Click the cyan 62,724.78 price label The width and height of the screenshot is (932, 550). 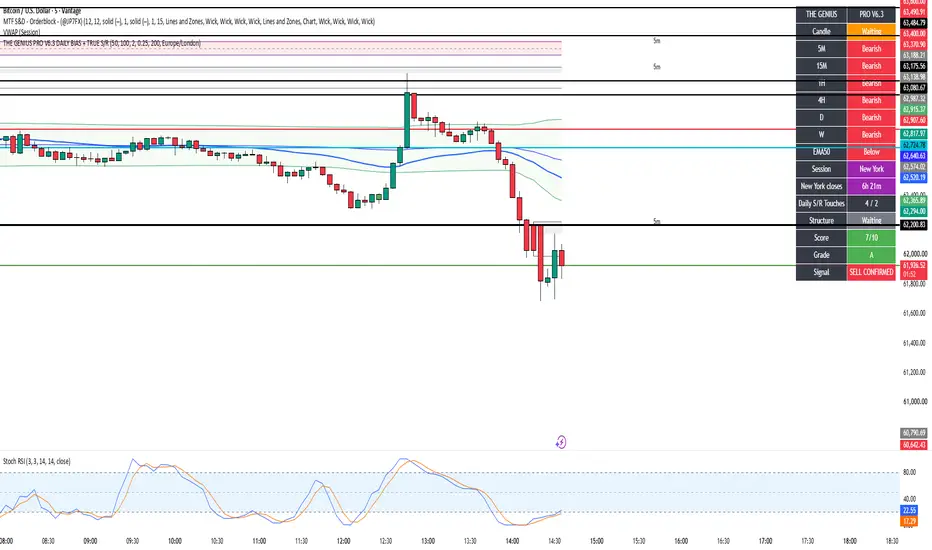pos(914,145)
